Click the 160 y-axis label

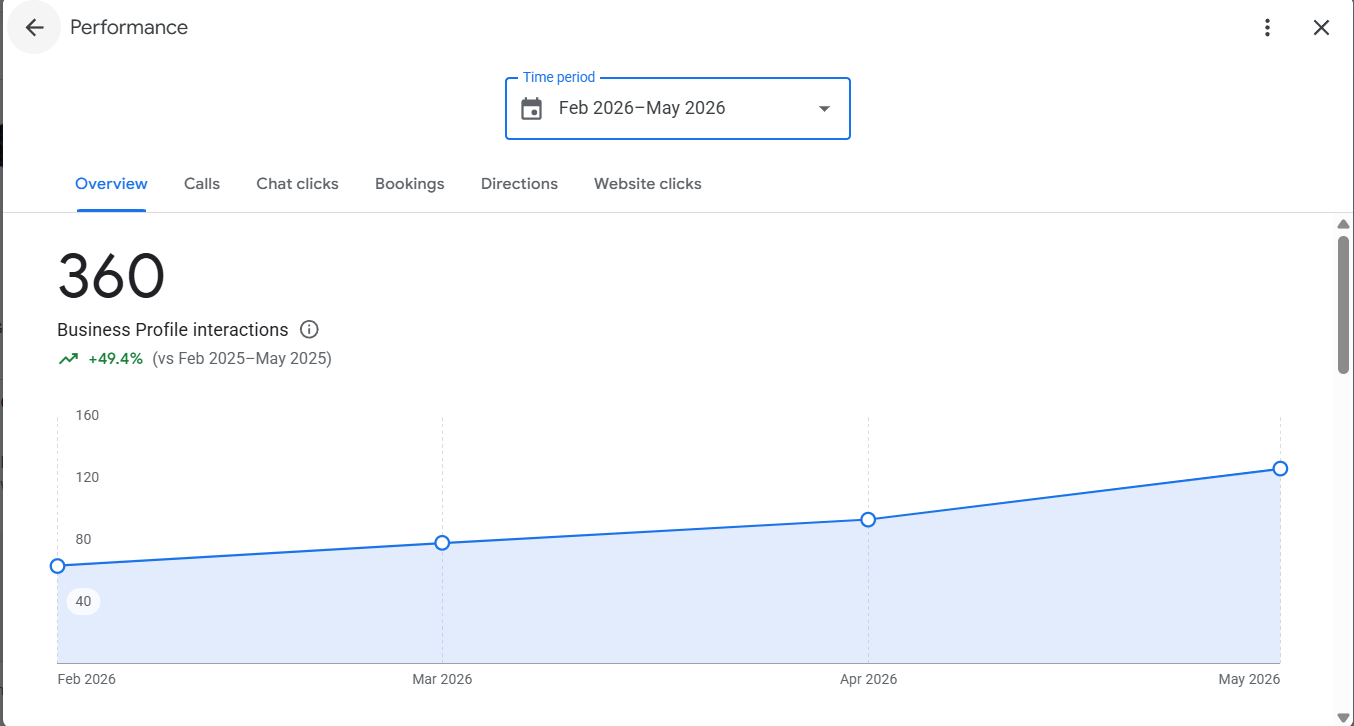87,415
